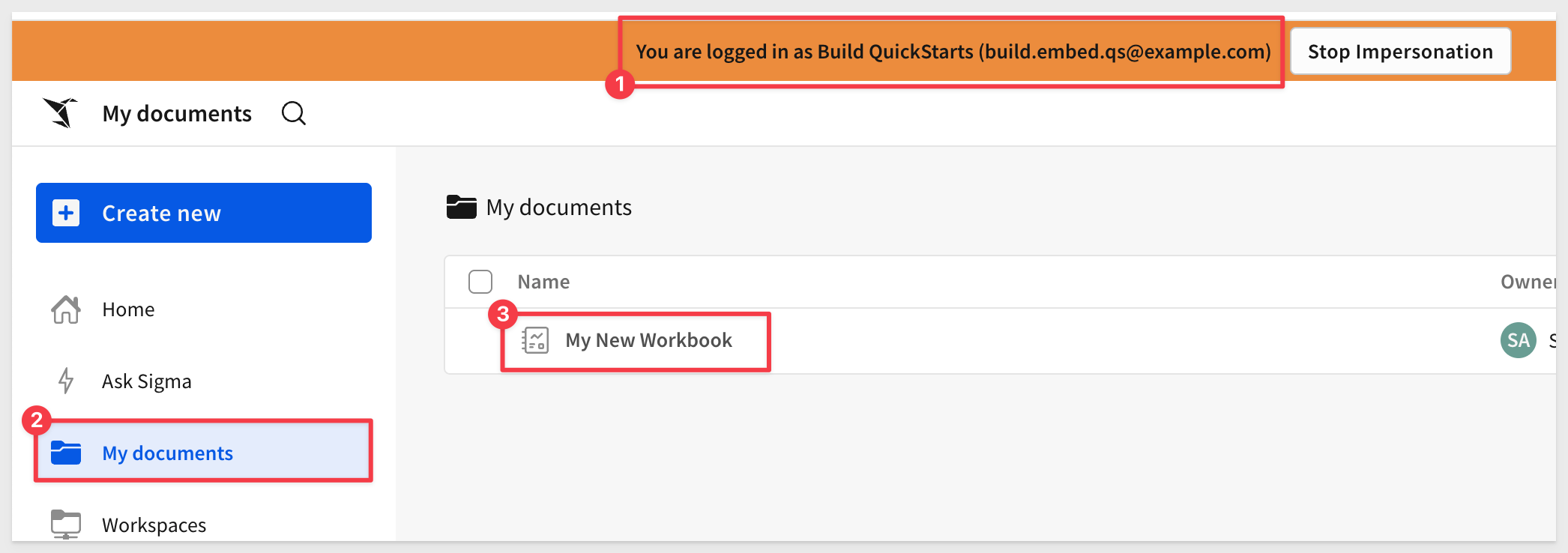1568x553 pixels.
Task: Open My New Workbook
Action: click(648, 340)
